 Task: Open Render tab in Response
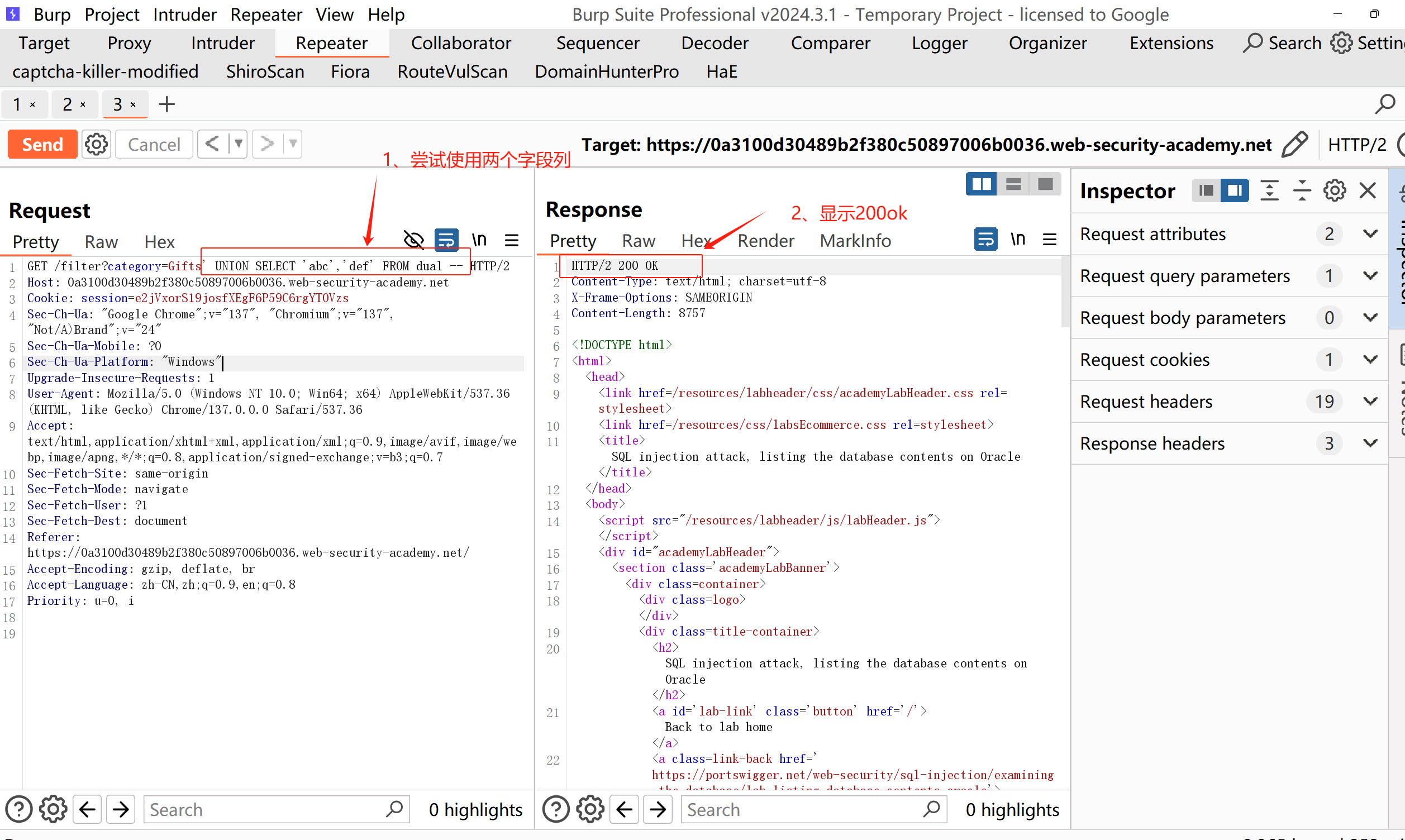tap(765, 241)
